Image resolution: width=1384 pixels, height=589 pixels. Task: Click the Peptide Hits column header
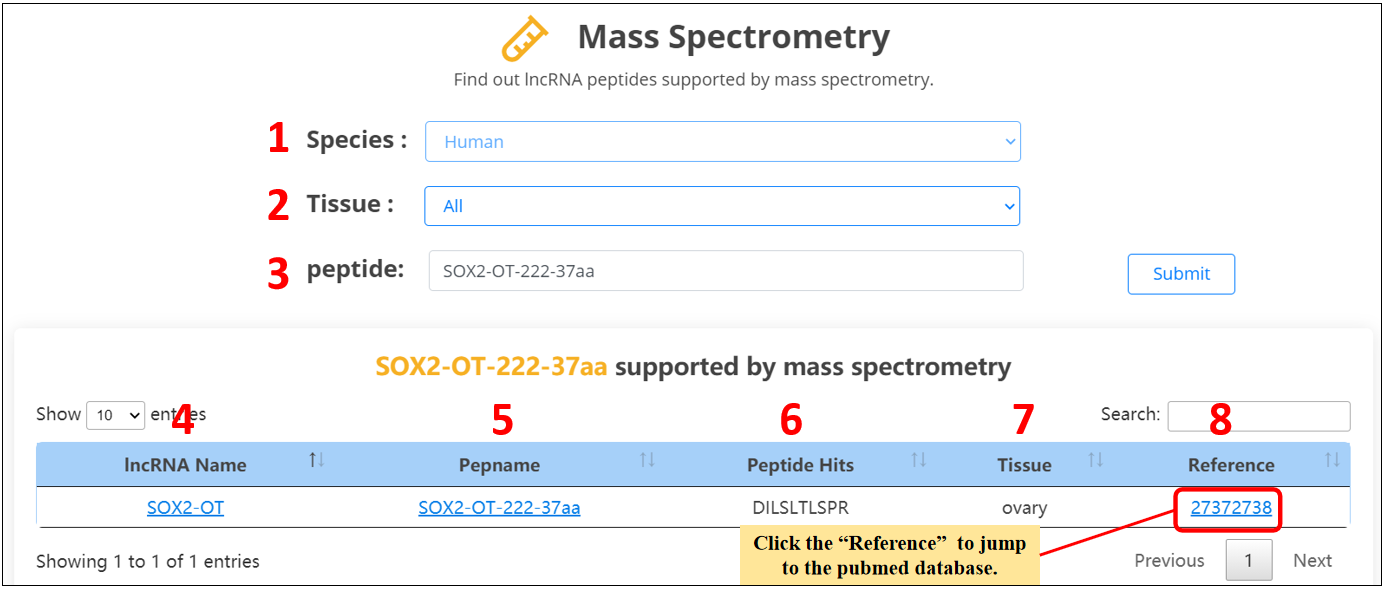pyautogui.click(x=800, y=465)
